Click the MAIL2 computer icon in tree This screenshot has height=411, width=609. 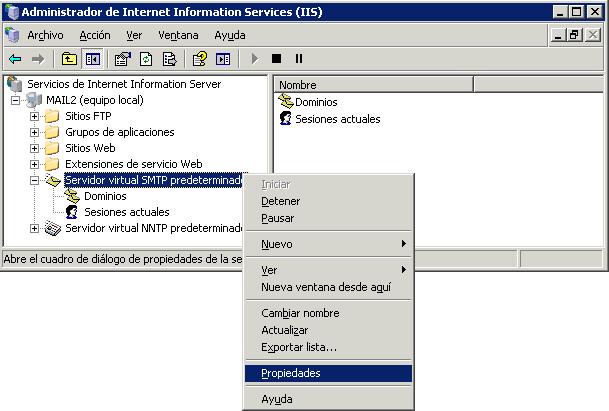(34, 100)
